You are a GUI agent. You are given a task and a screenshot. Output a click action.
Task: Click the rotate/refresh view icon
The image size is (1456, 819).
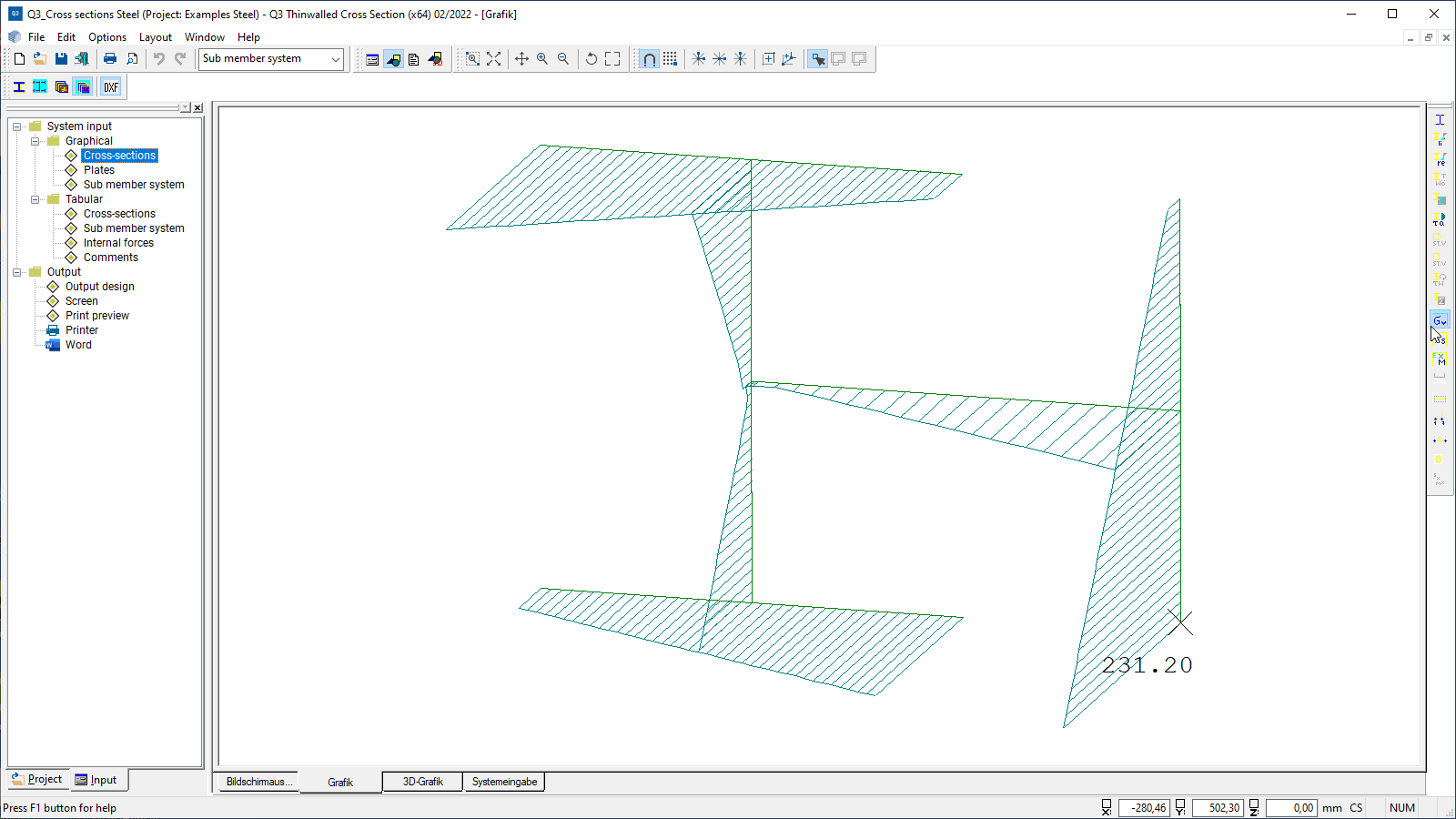coord(591,59)
